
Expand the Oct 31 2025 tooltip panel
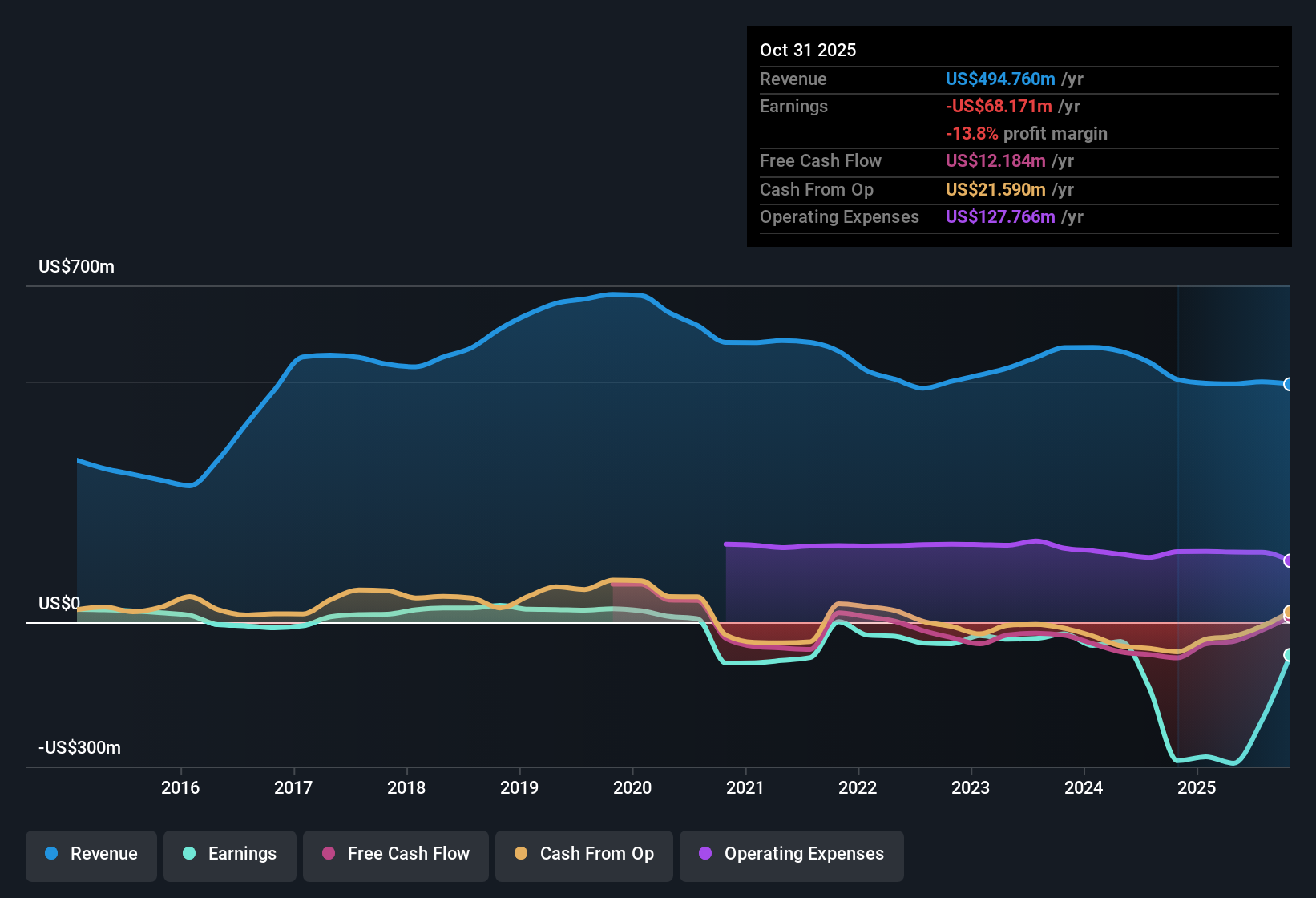tap(1018, 136)
